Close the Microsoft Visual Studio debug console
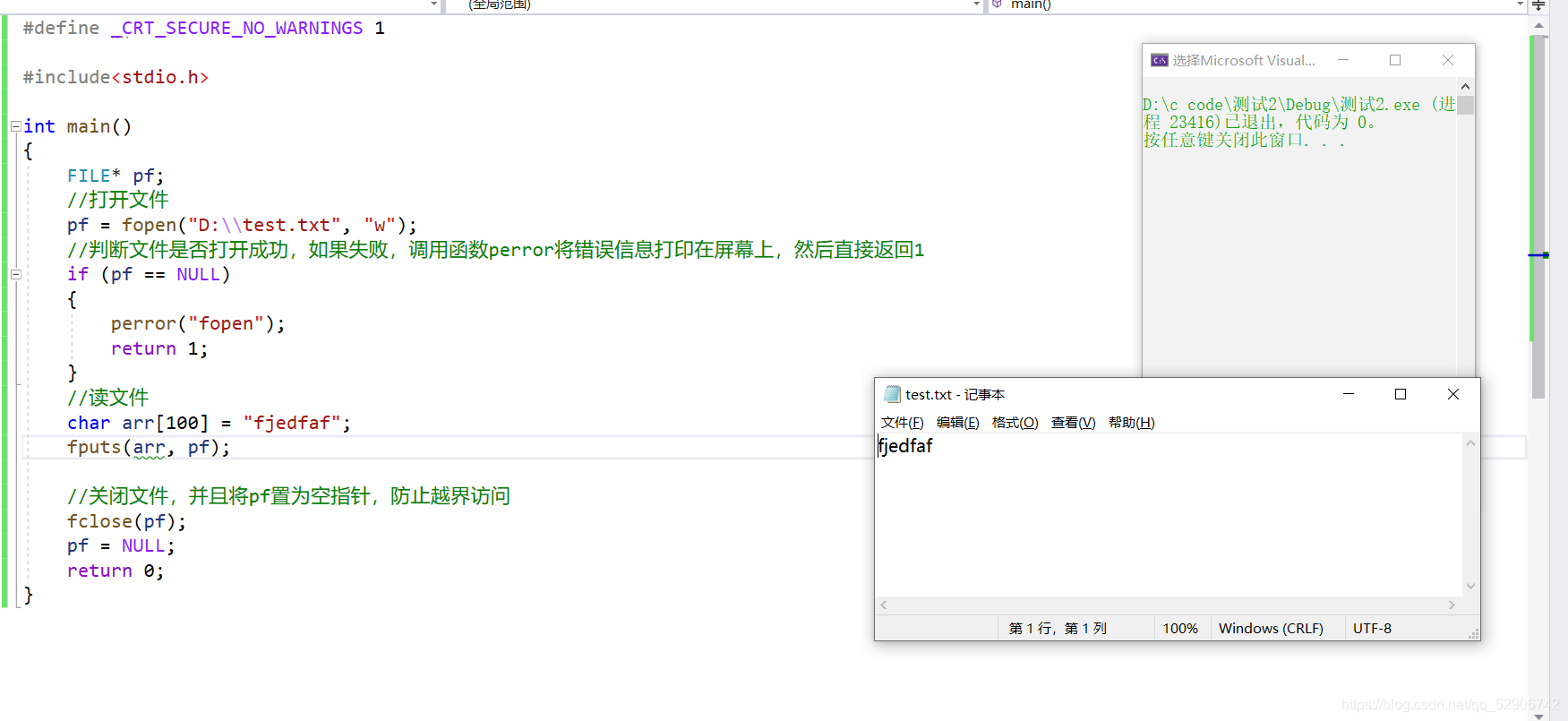The width and height of the screenshot is (1568, 721). point(1448,60)
